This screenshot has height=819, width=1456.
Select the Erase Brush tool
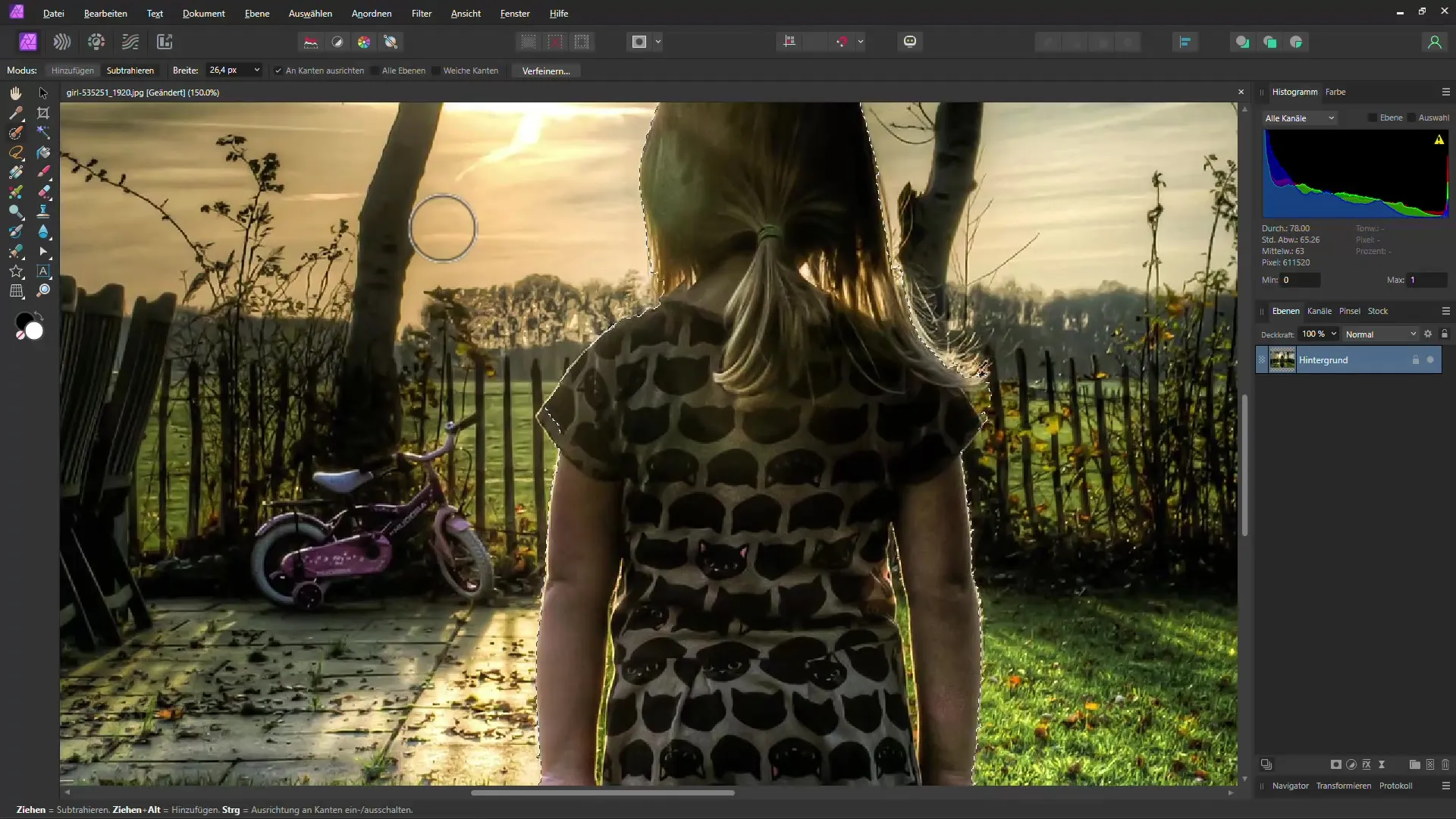coord(43,192)
